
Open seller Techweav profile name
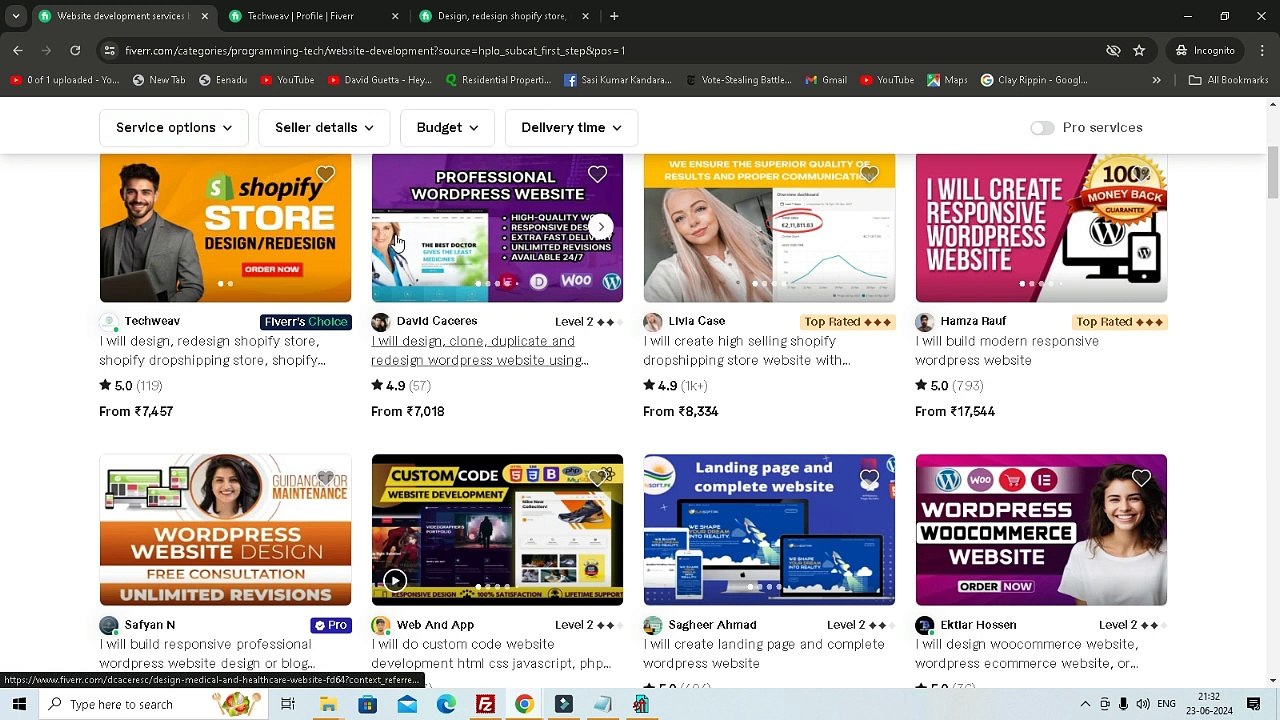[152, 321]
